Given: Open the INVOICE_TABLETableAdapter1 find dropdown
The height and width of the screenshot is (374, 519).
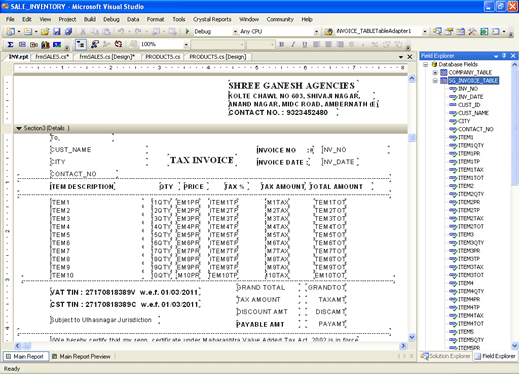Looking at the screenshot, I should [x=425, y=31].
